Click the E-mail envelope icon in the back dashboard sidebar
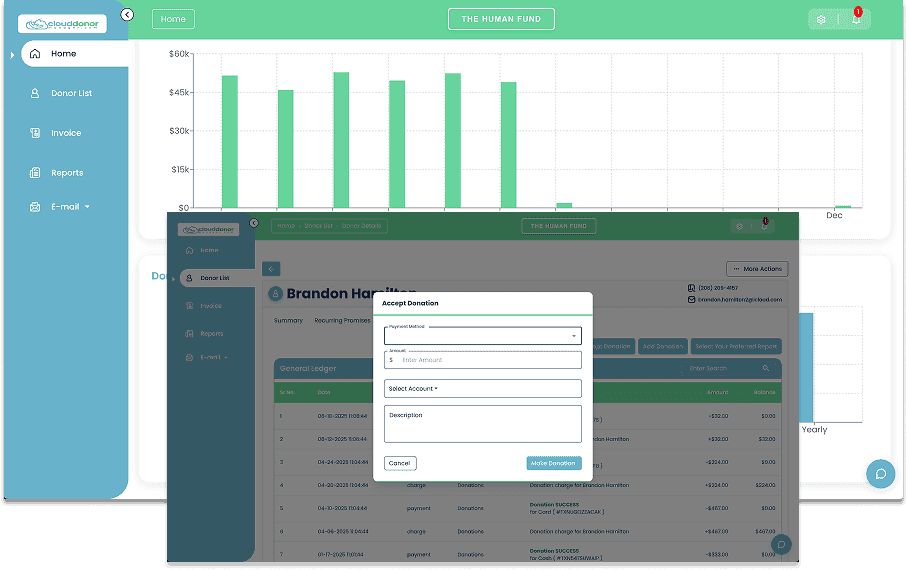The height and width of the screenshot is (570, 907). coord(35,207)
